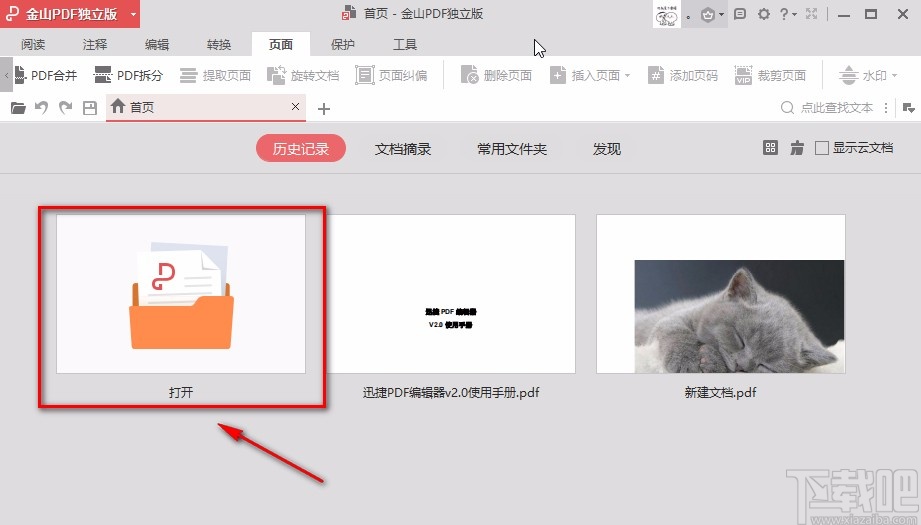Click the 首页 home tab
Screen dimensions: 921x525
pos(206,107)
